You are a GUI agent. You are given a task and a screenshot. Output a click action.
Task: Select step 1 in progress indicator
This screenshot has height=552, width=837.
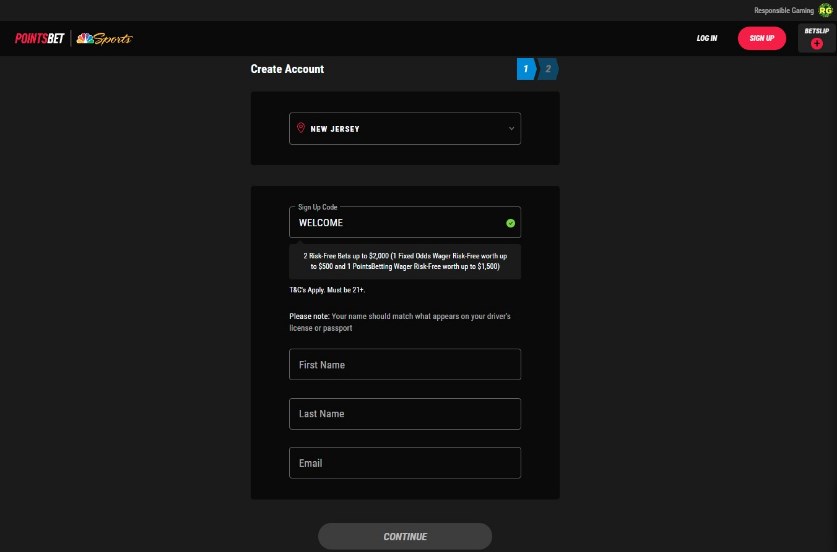coord(526,69)
